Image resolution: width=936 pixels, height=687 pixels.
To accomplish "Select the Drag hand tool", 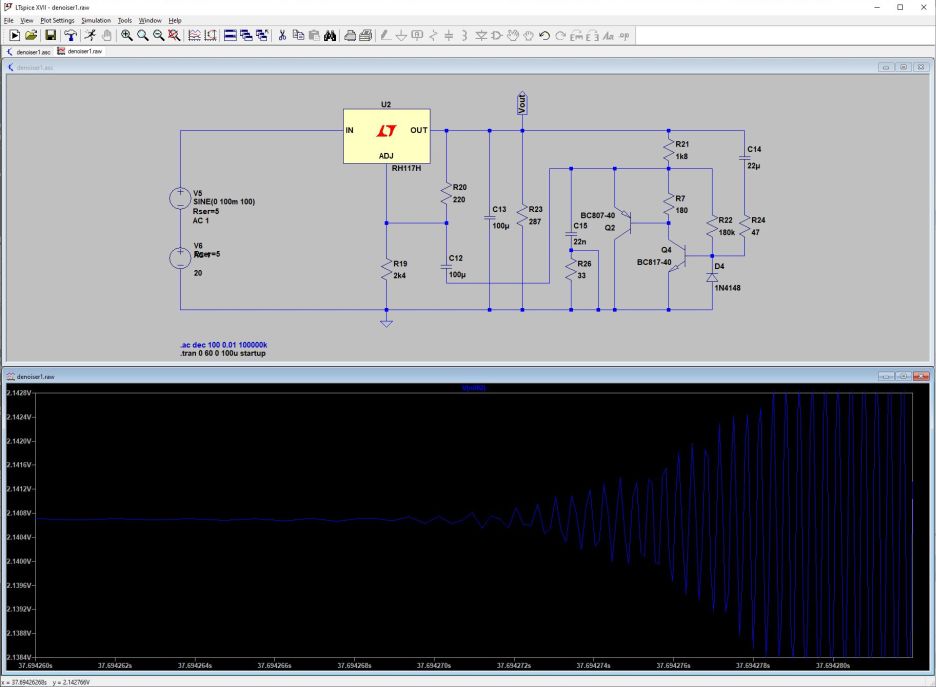I will [528, 36].
